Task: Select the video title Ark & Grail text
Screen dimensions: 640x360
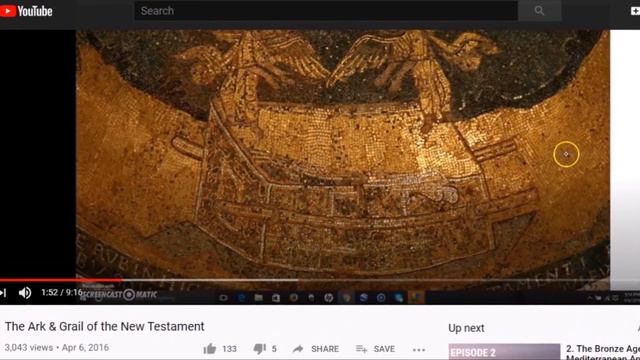Action: (x=104, y=327)
